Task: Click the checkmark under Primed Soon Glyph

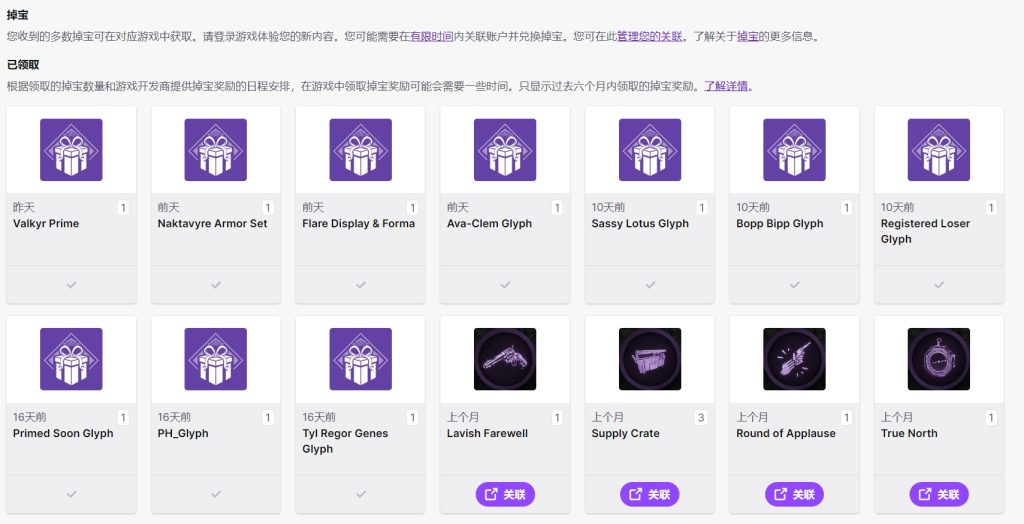Action: pyautogui.click(x=71, y=495)
